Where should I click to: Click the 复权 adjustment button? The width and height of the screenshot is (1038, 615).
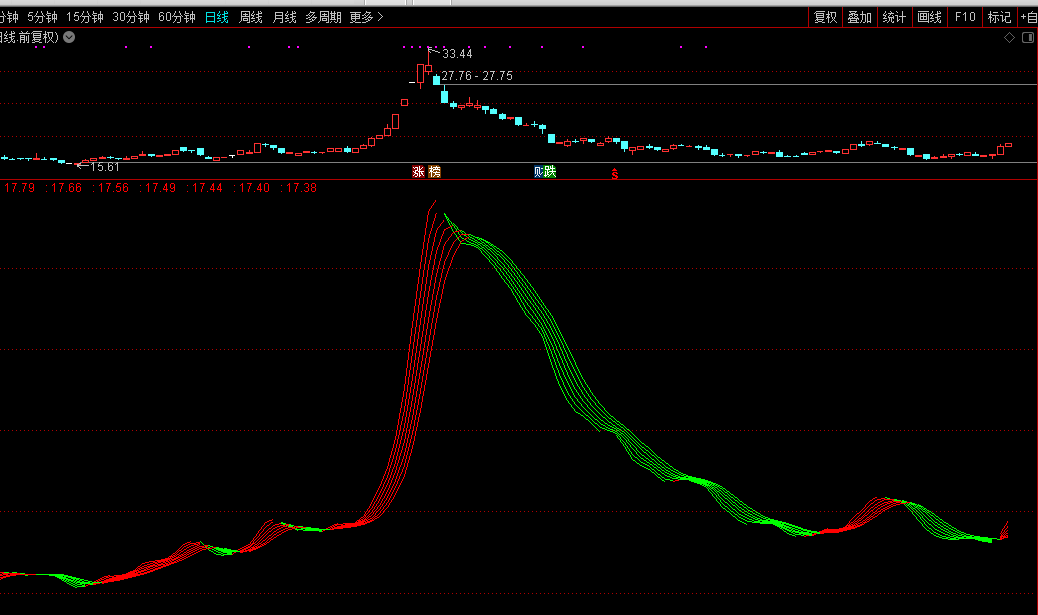pyautogui.click(x=825, y=17)
